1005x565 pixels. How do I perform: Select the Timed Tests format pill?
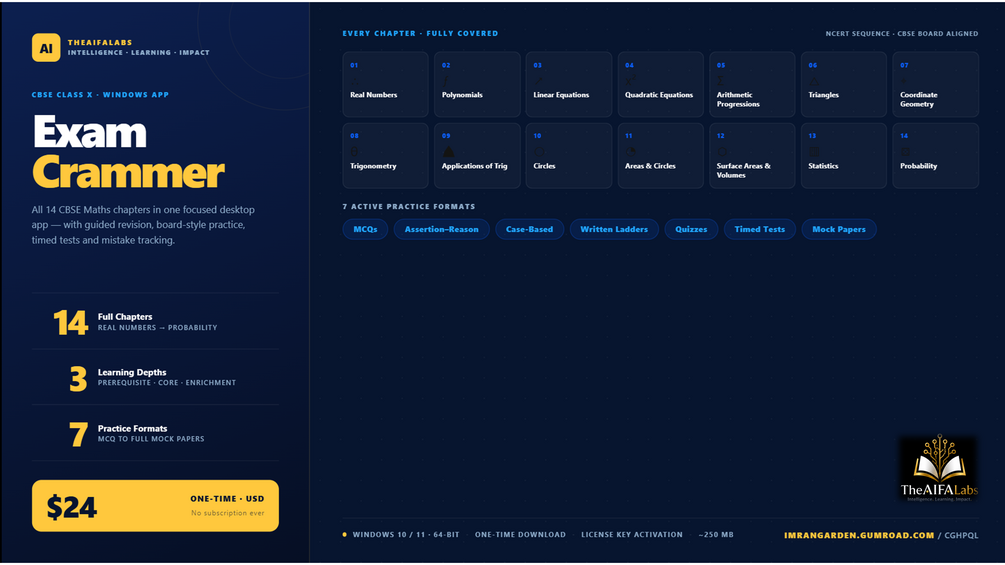coord(760,229)
